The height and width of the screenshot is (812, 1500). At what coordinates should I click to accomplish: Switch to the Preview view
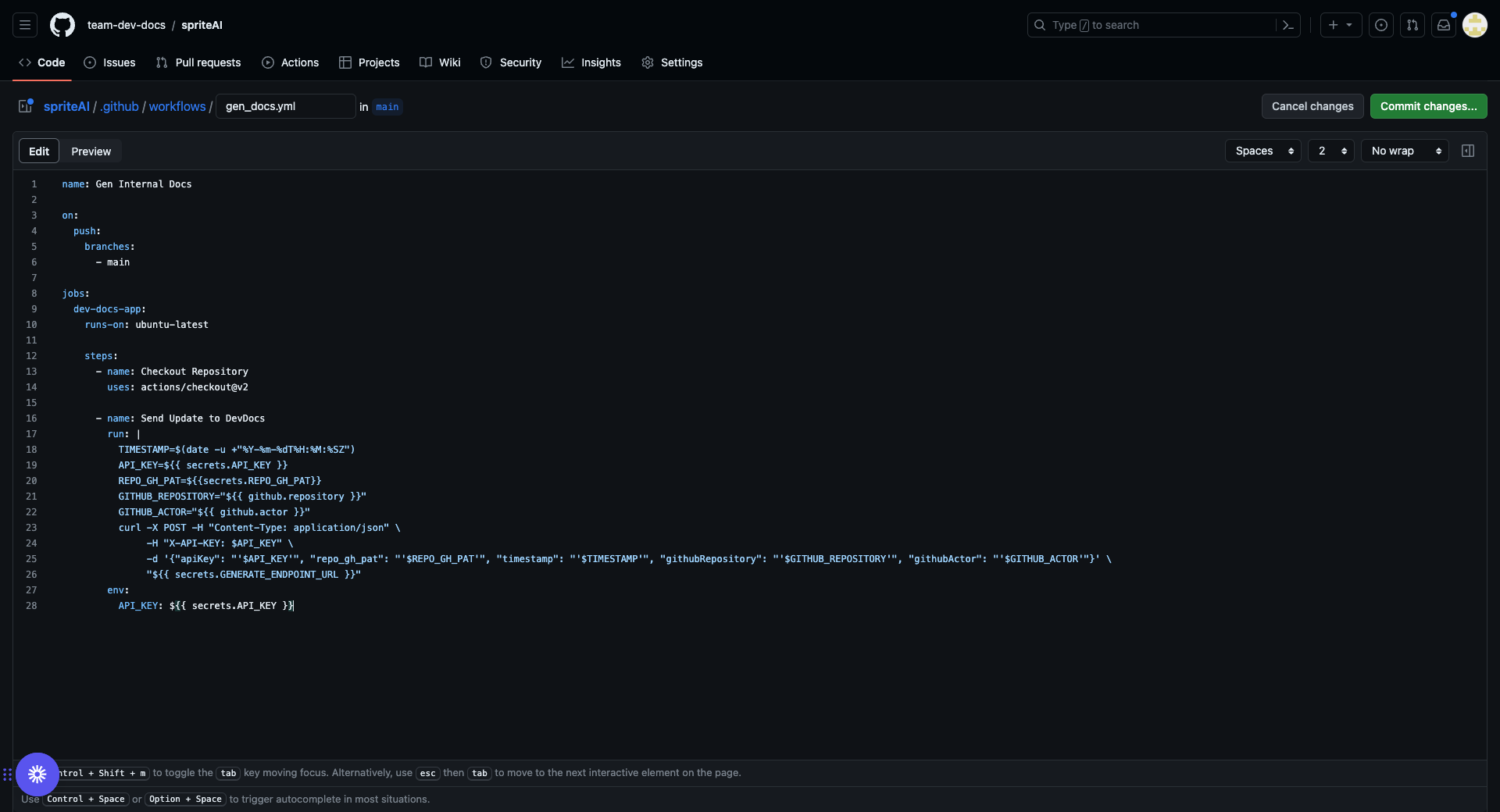pos(91,151)
